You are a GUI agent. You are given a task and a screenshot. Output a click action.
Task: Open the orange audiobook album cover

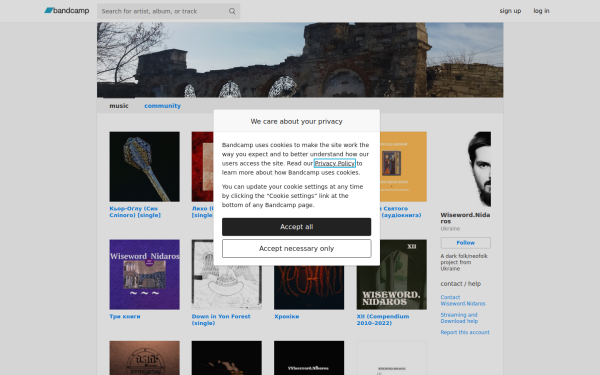[403, 167]
